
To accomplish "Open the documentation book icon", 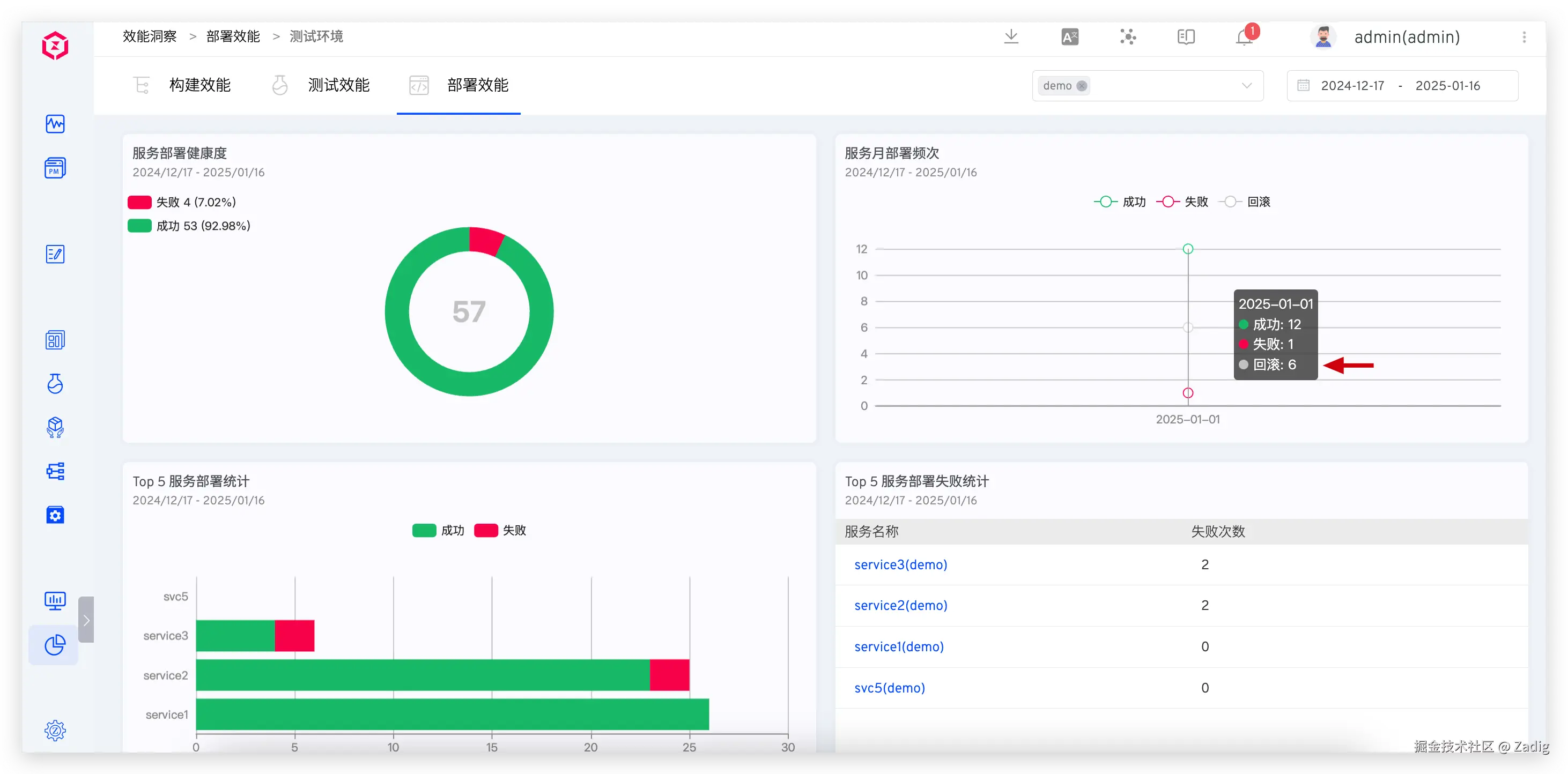I will click(x=1186, y=37).
